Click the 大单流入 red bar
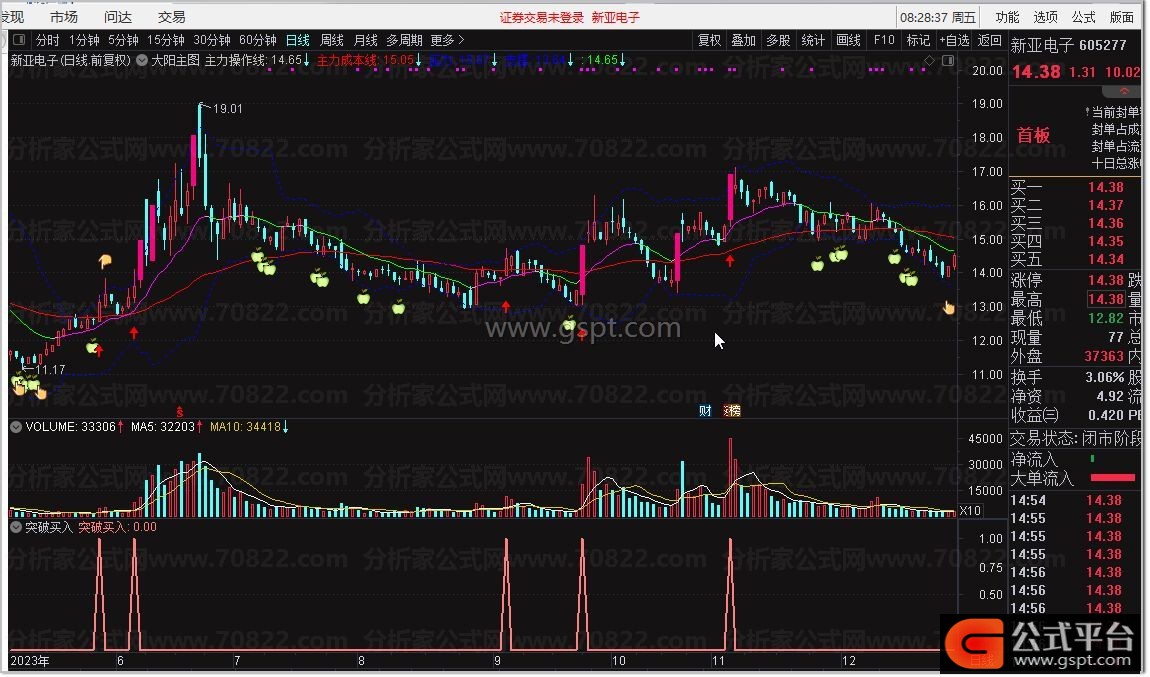Image resolution: width=1150 pixels, height=677 pixels. click(x=1113, y=477)
